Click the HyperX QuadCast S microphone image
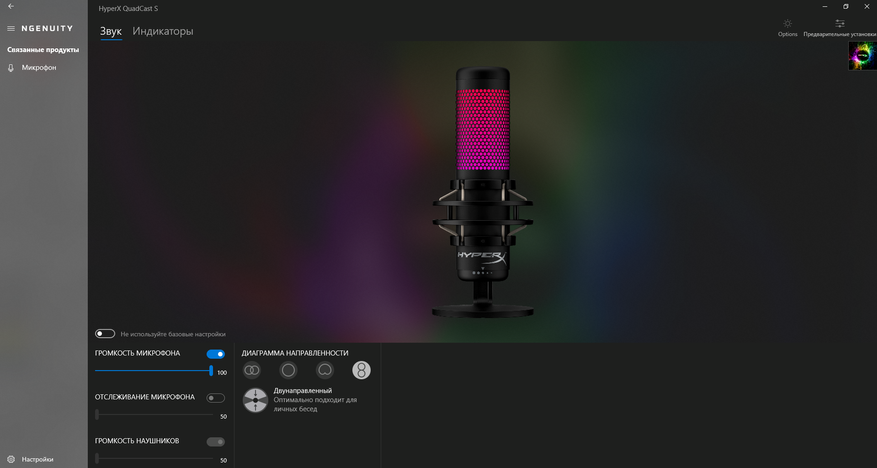This screenshot has width=877, height=468. [x=482, y=193]
